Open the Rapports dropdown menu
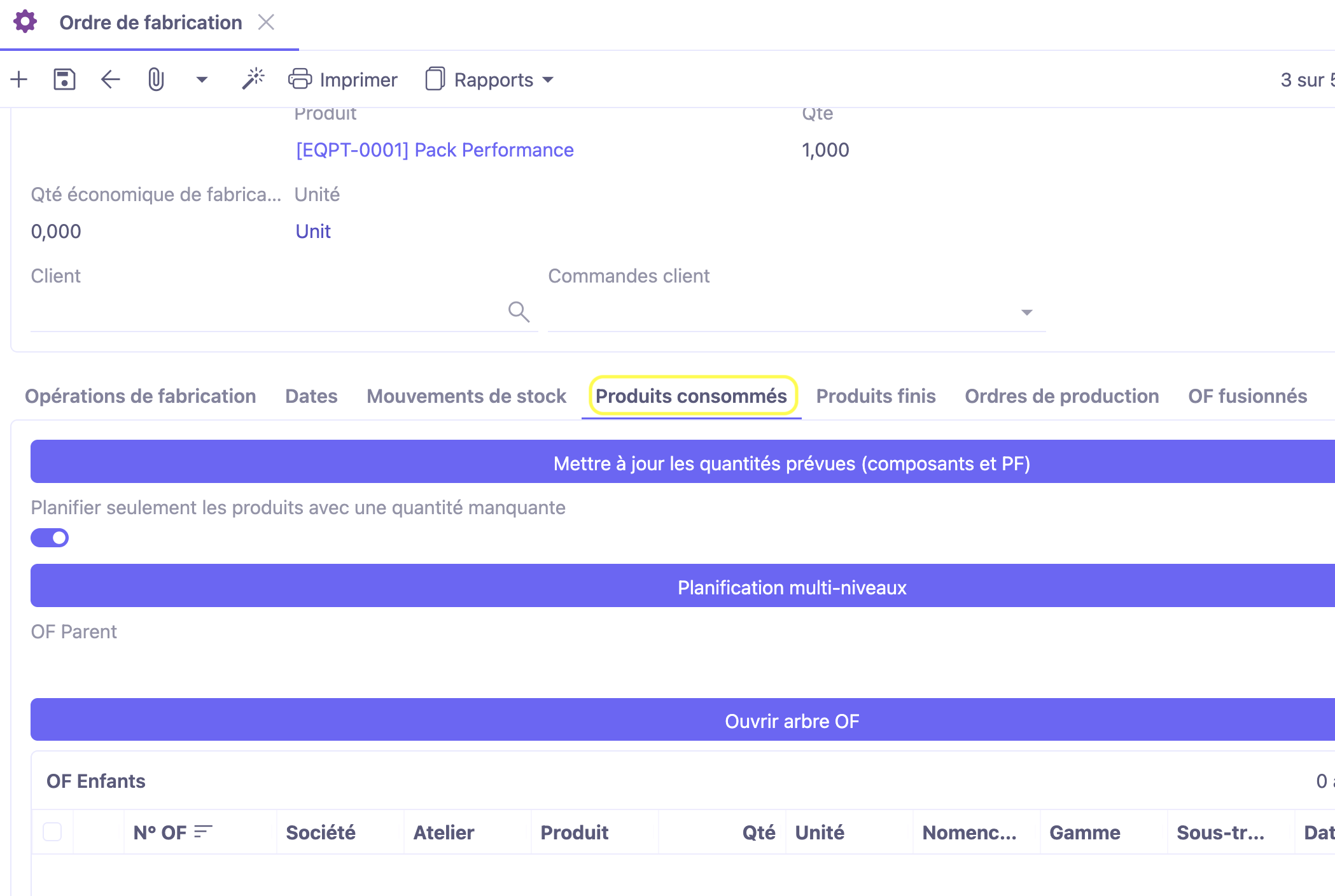 click(x=490, y=80)
